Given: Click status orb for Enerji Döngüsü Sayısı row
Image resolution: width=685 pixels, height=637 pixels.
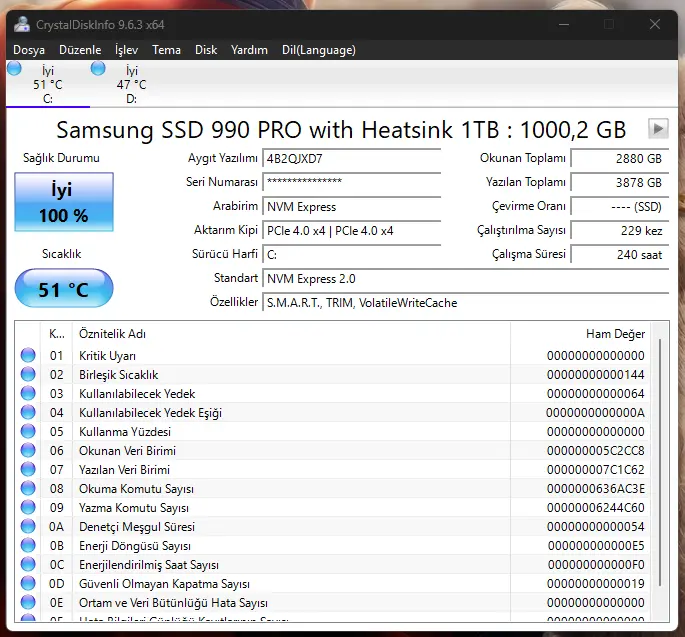Looking at the screenshot, I should pyautogui.click(x=28, y=545).
